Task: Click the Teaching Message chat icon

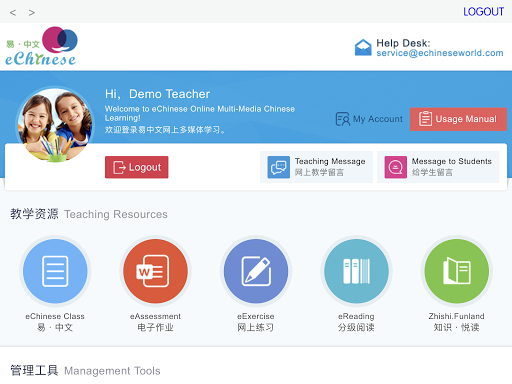Action: pos(279,167)
